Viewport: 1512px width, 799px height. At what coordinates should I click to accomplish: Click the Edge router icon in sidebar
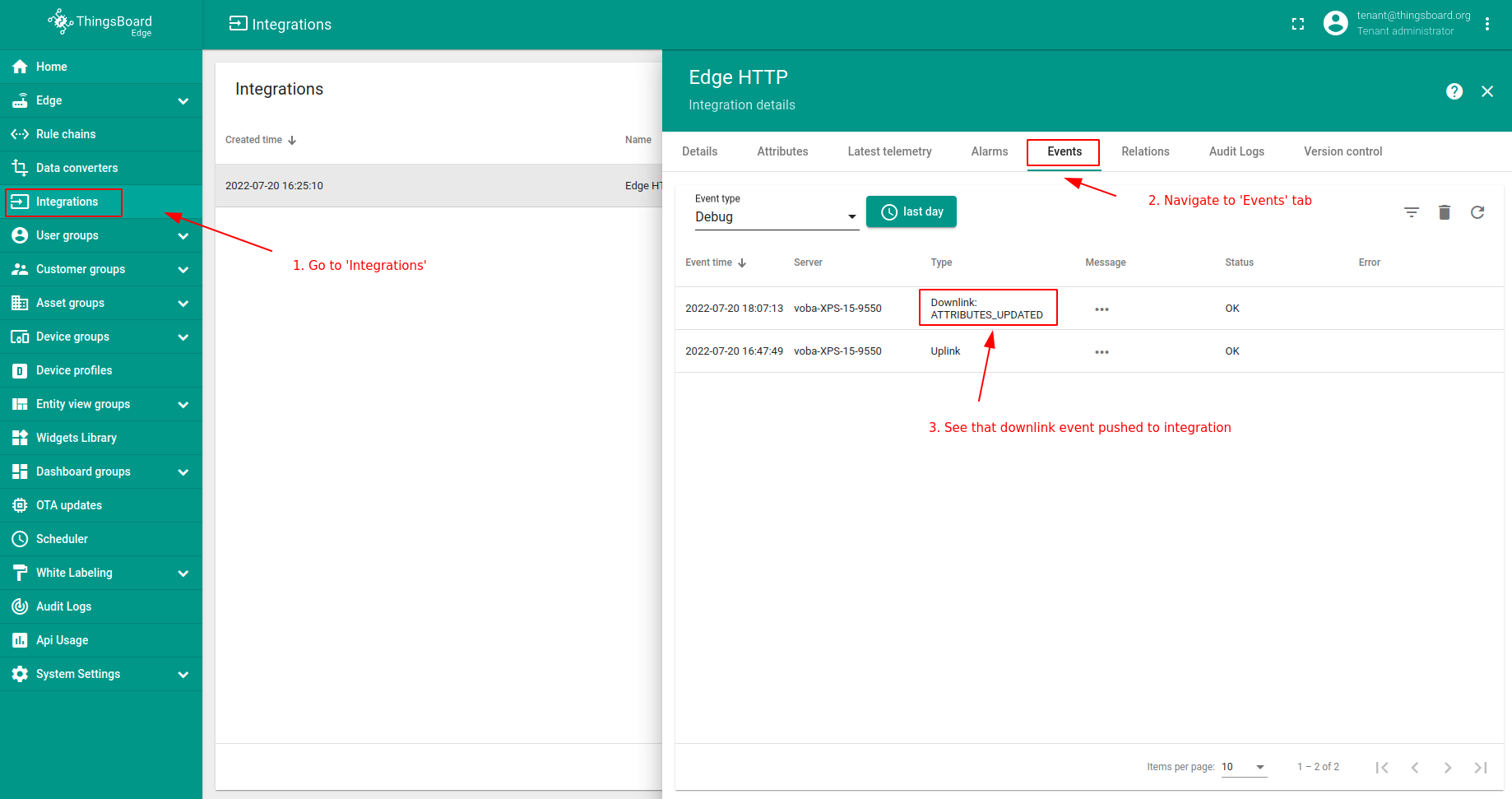coord(20,100)
